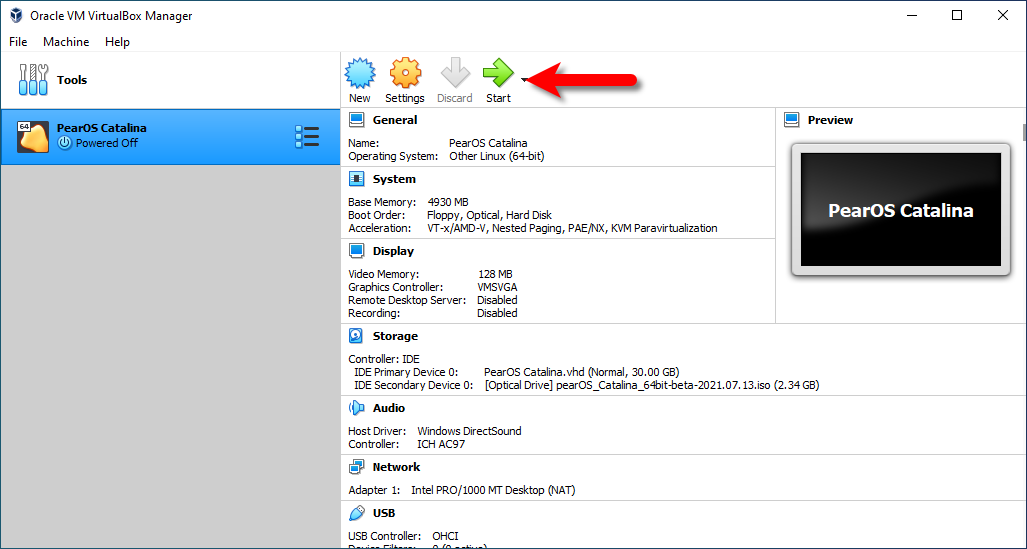Image resolution: width=1027 pixels, height=549 pixels.
Task: Open the System settings heading link
Action: click(x=394, y=179)
